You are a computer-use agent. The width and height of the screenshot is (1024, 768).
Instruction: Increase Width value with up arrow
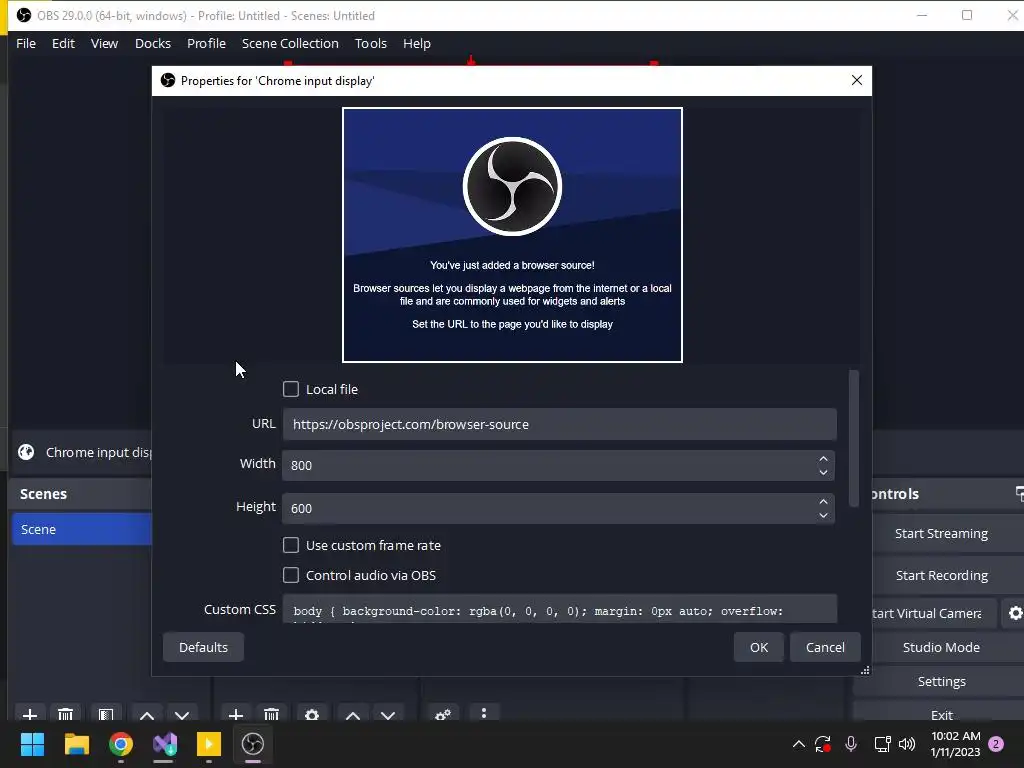point(824,458)
